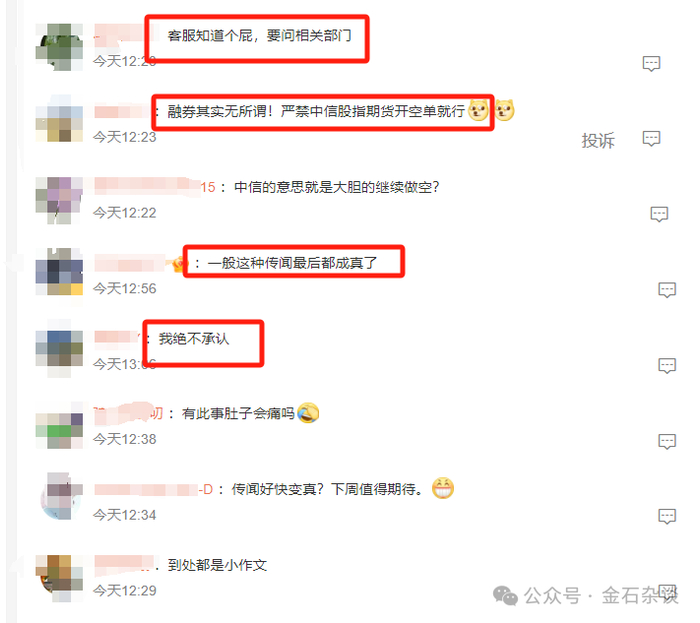
Task: Open avatar of 融券其实无所谓 commenter
Action: (59, 118)
